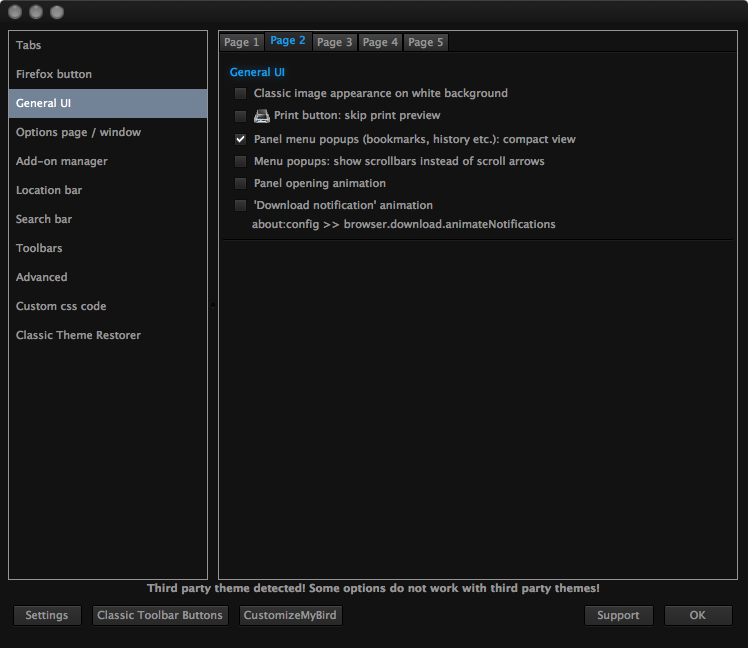This screenshot has height=648, width=748.
Task: Click the Support button
Action: click(x=618, y=616)
